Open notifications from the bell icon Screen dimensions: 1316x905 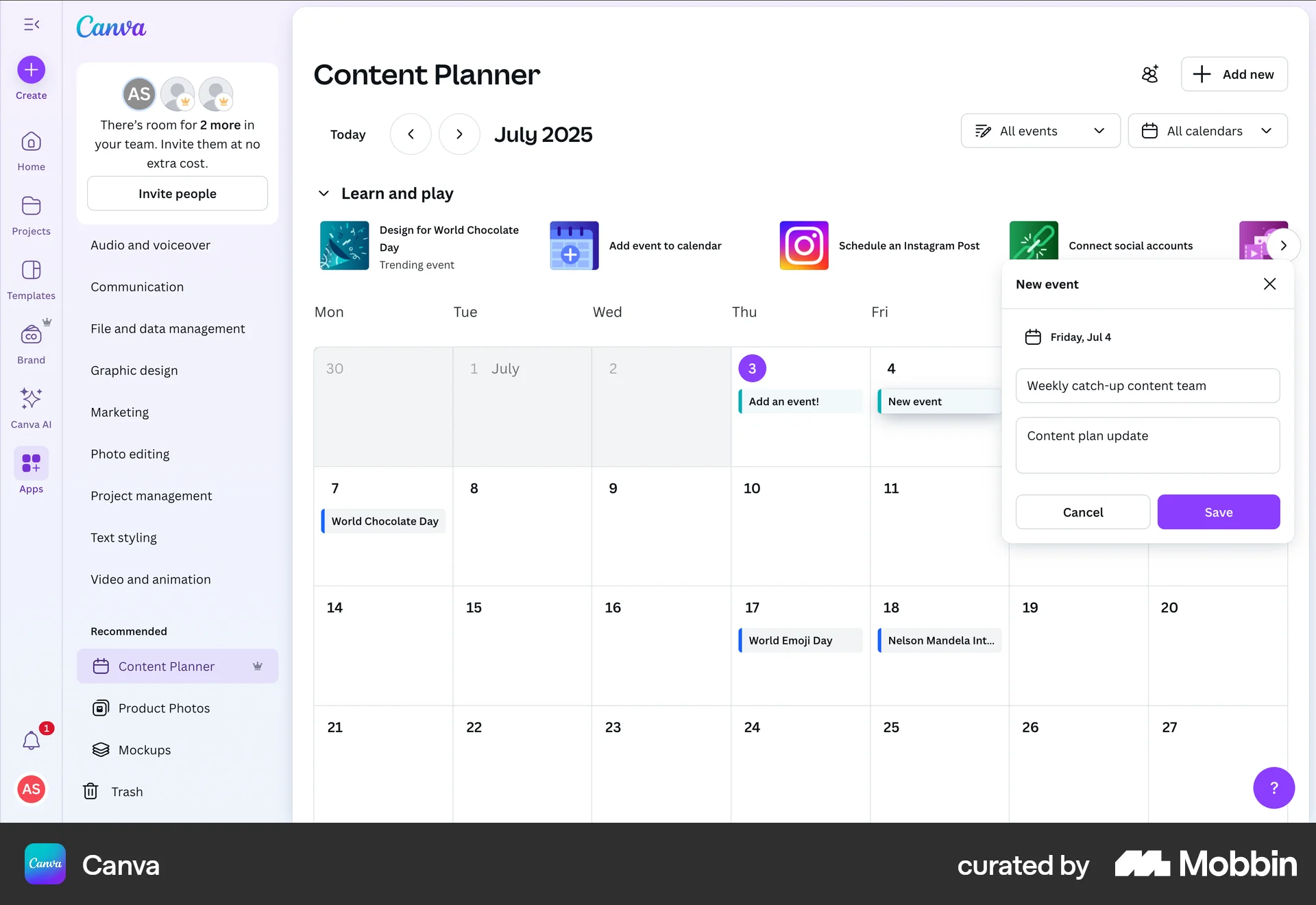[31, 740]
